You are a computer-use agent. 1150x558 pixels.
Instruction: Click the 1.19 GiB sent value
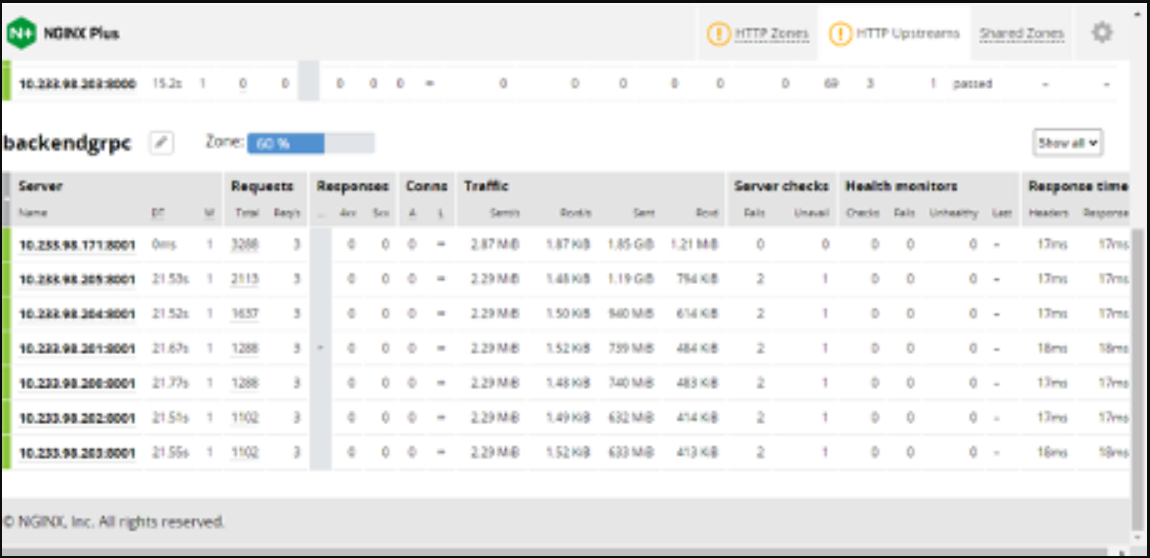click(630, 279)
